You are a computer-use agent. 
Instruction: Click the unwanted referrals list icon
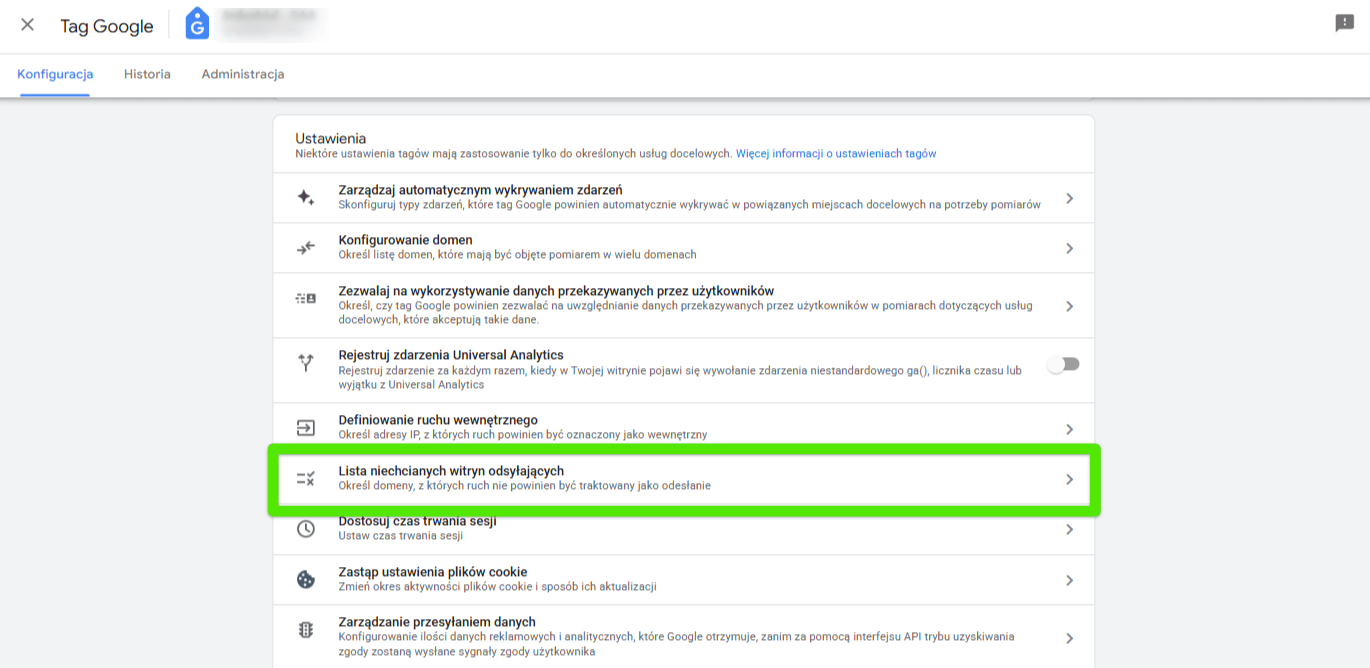pos(306,479)
